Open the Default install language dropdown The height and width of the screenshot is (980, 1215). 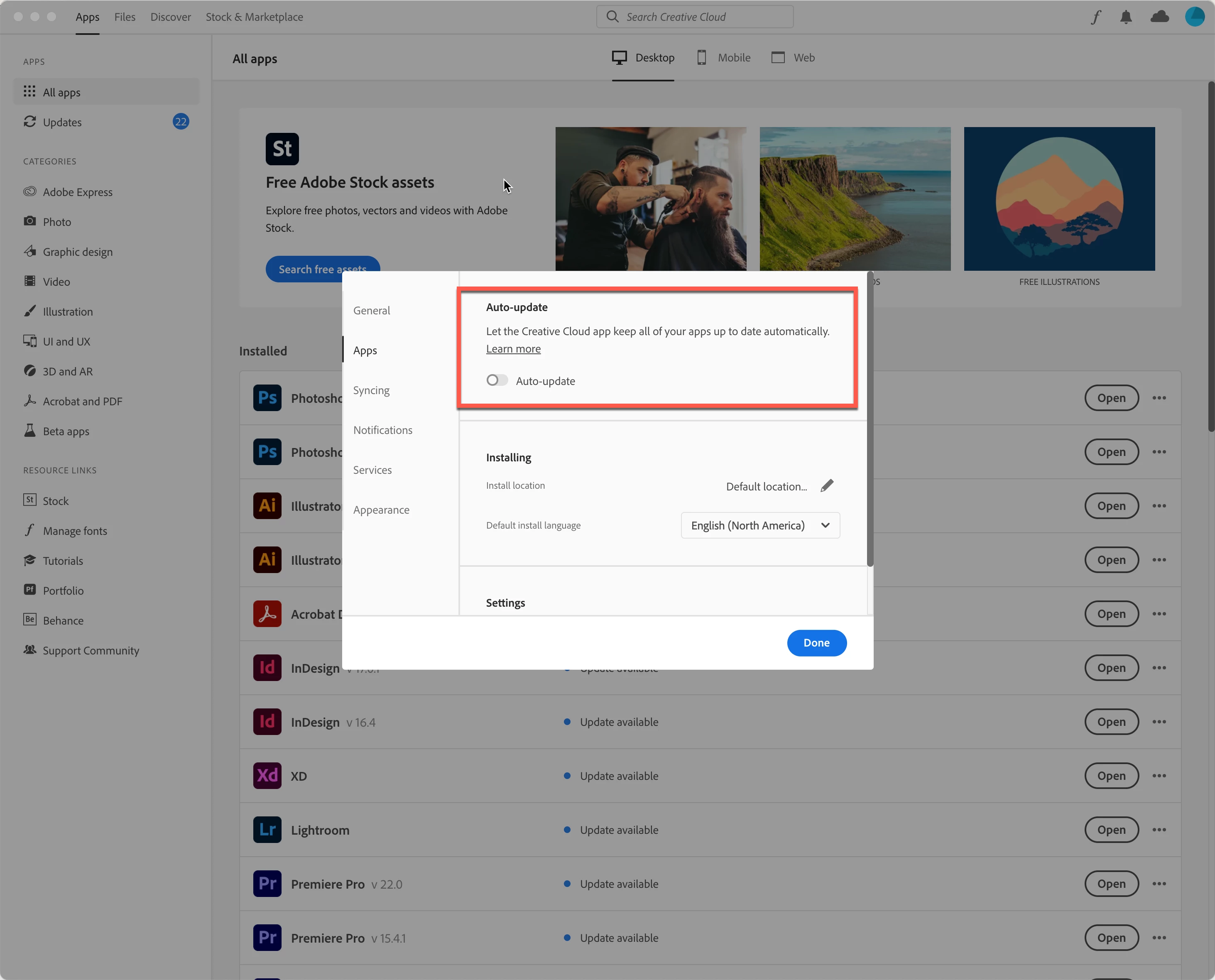(x=760, y=526)
